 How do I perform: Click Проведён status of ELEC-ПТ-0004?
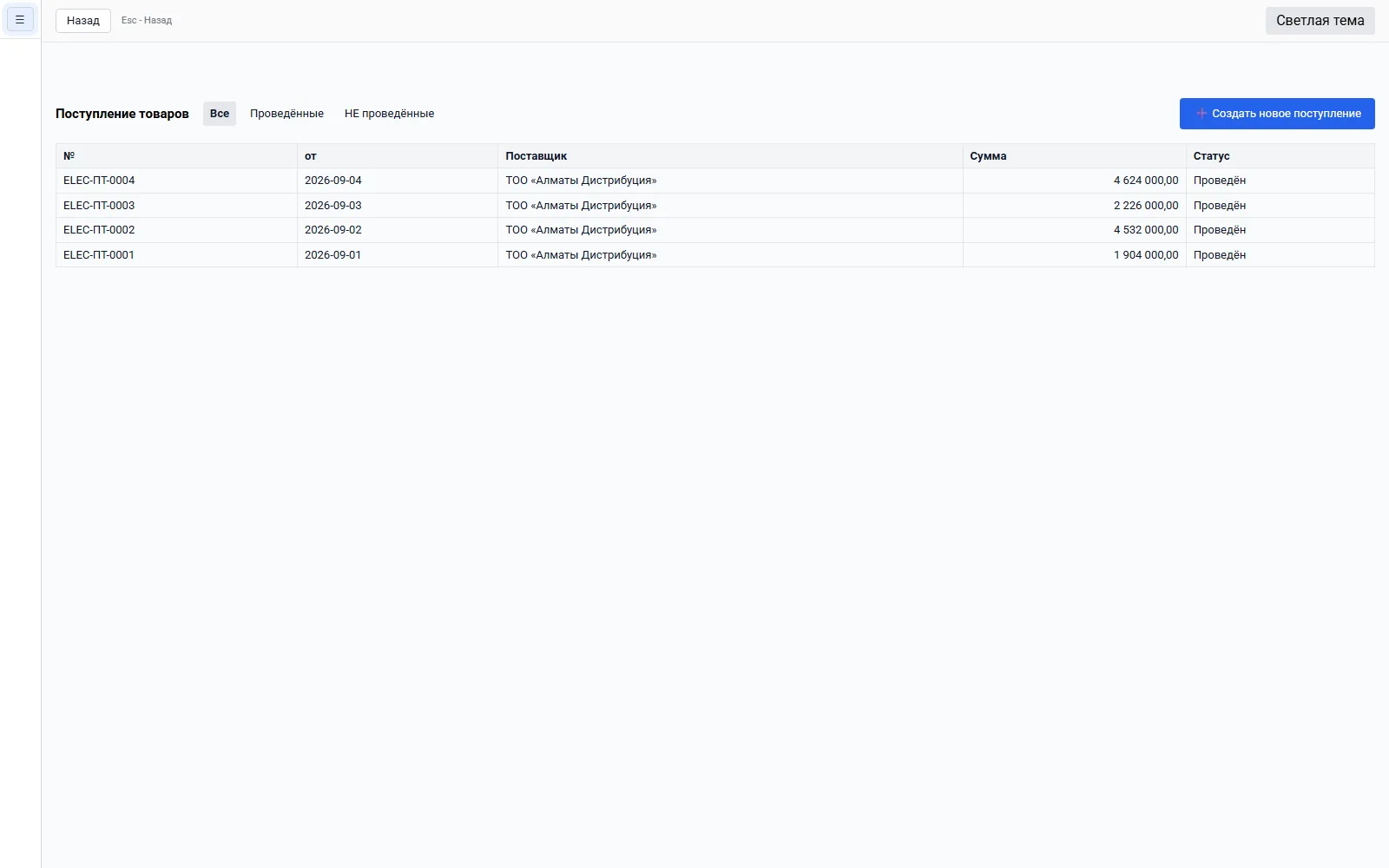[x=1220, y=181]
